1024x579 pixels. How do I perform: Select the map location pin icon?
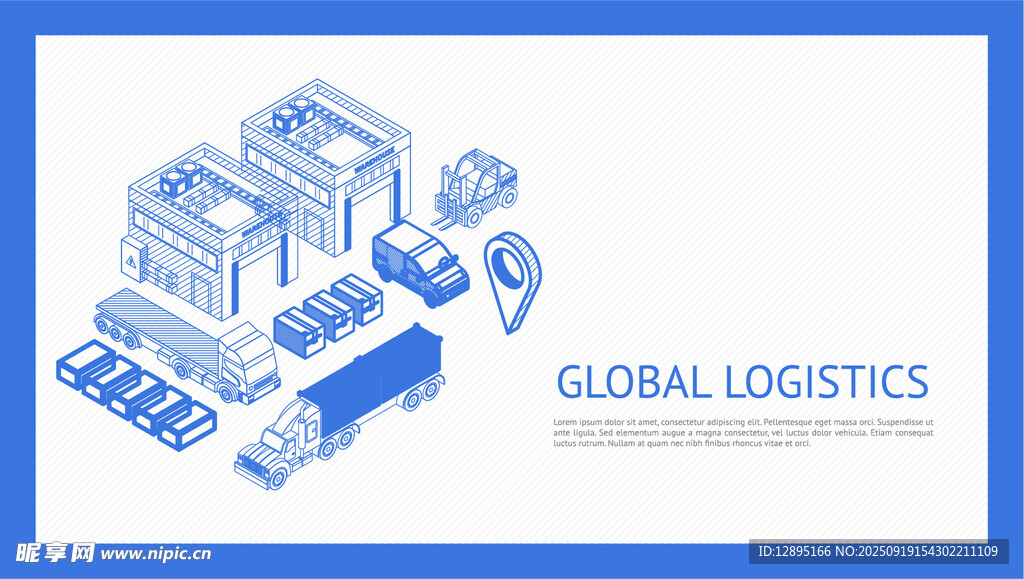pos(513,282)
